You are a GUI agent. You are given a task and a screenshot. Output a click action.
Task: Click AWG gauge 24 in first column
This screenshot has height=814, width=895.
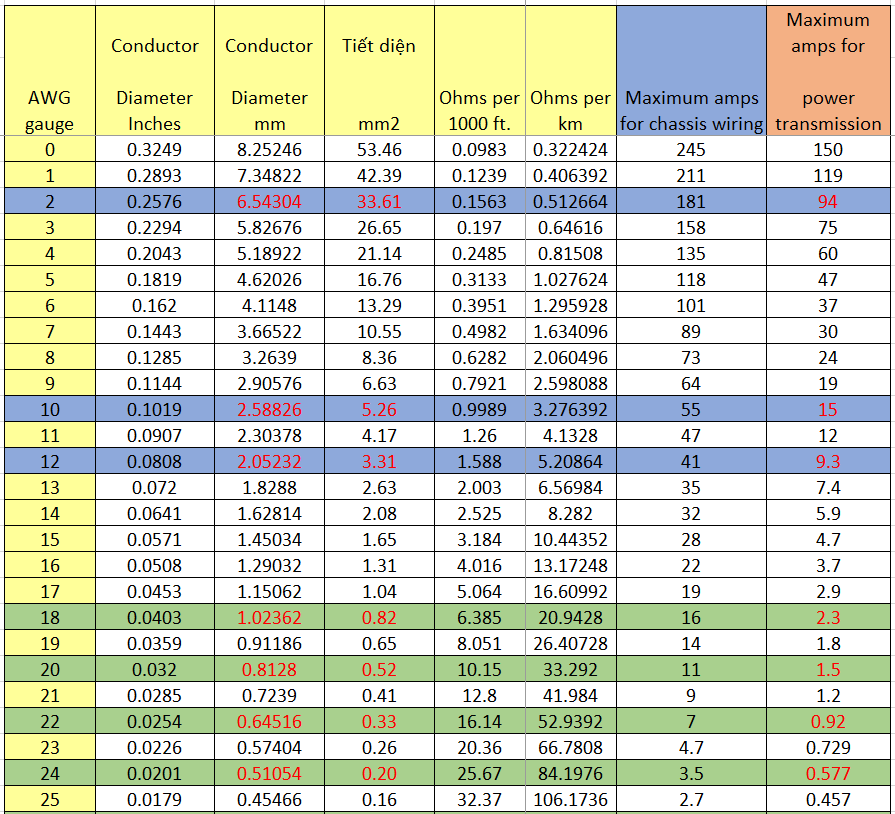[50, 773]
